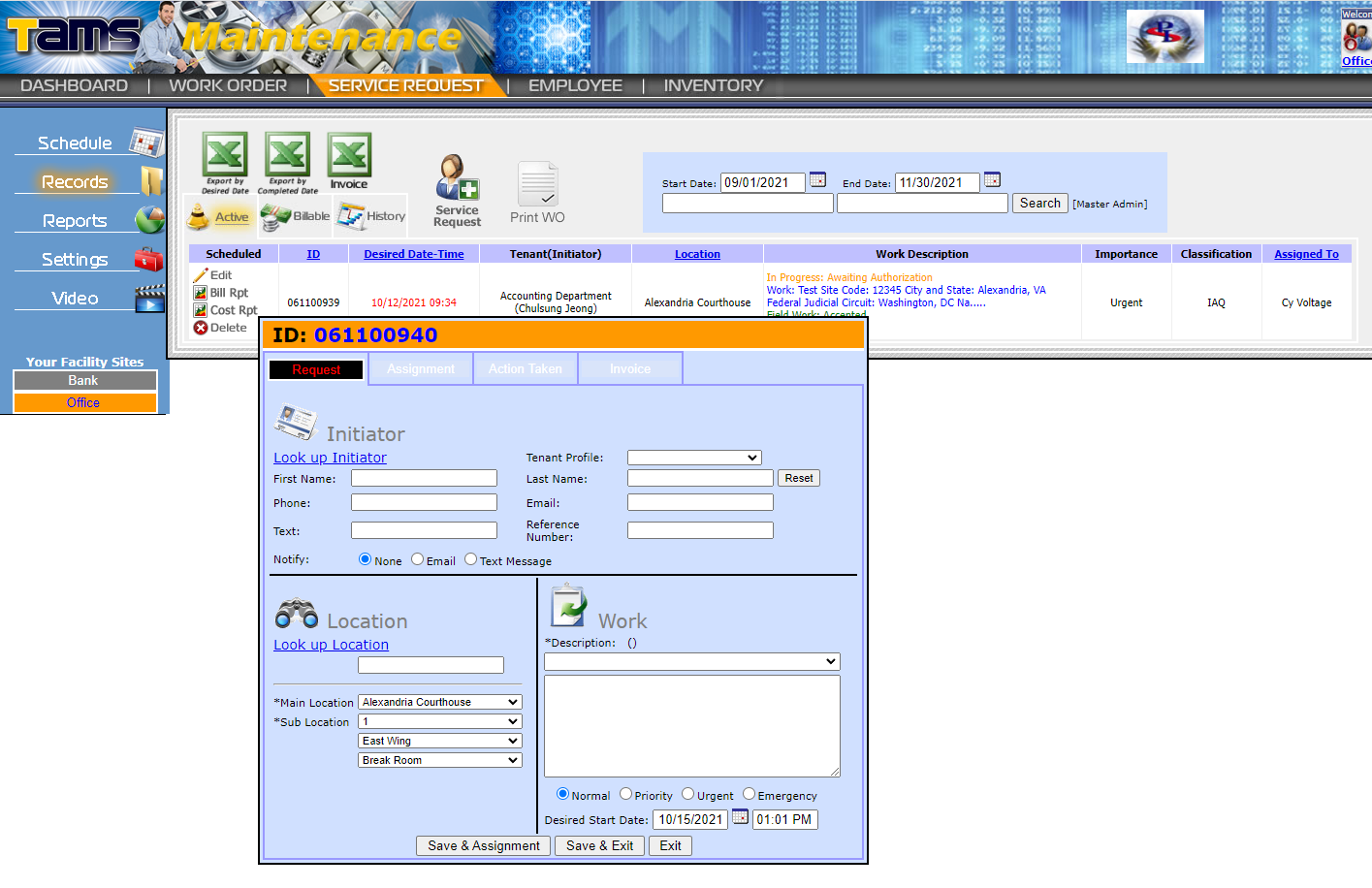Set work importance to Urgent
The width and height of the screenshot is (1372, 888).
688,794
